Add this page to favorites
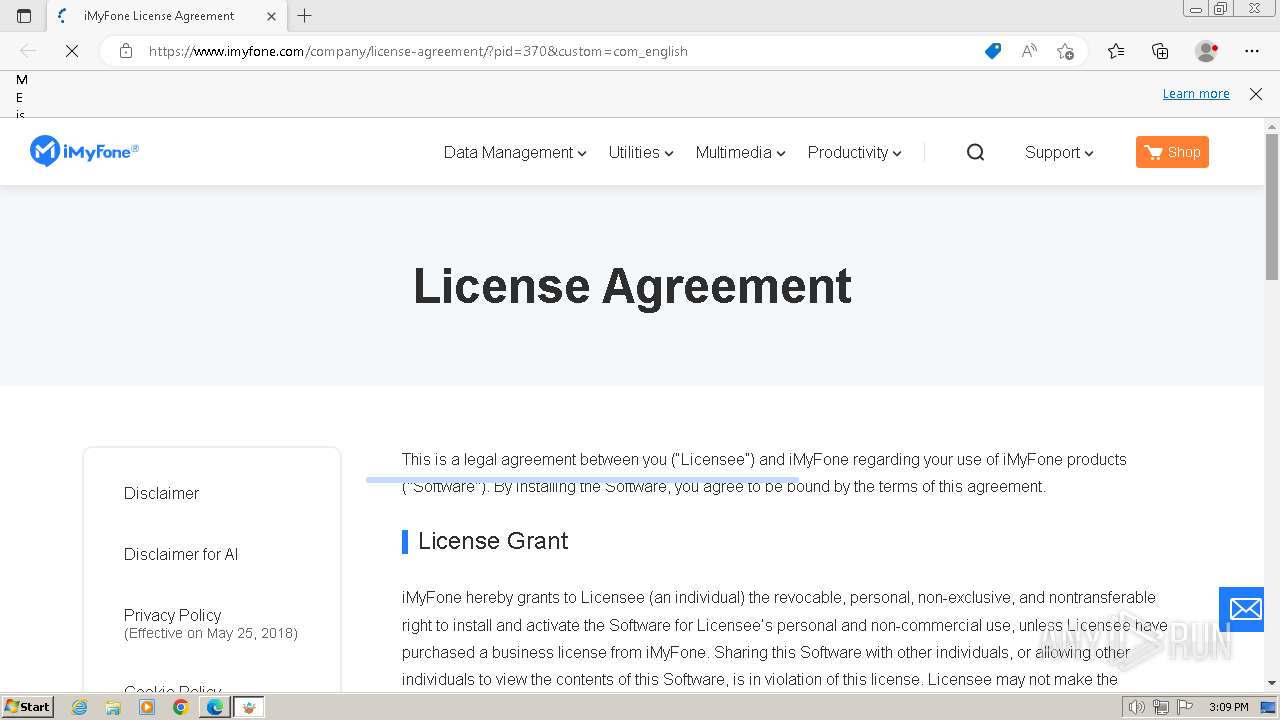Viewport: 1280px width, 720px height. pyautogui.click(x=1065, y=51)
